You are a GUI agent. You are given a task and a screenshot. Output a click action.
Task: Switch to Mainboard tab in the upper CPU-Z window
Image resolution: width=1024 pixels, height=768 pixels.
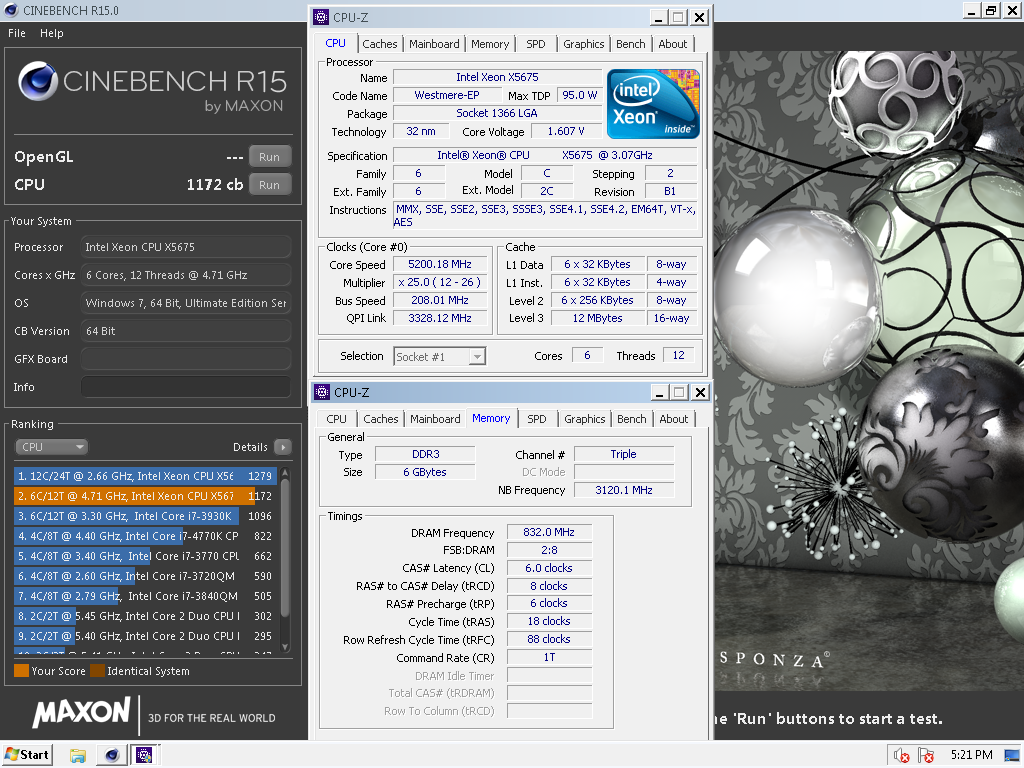(x=434, y=44)
